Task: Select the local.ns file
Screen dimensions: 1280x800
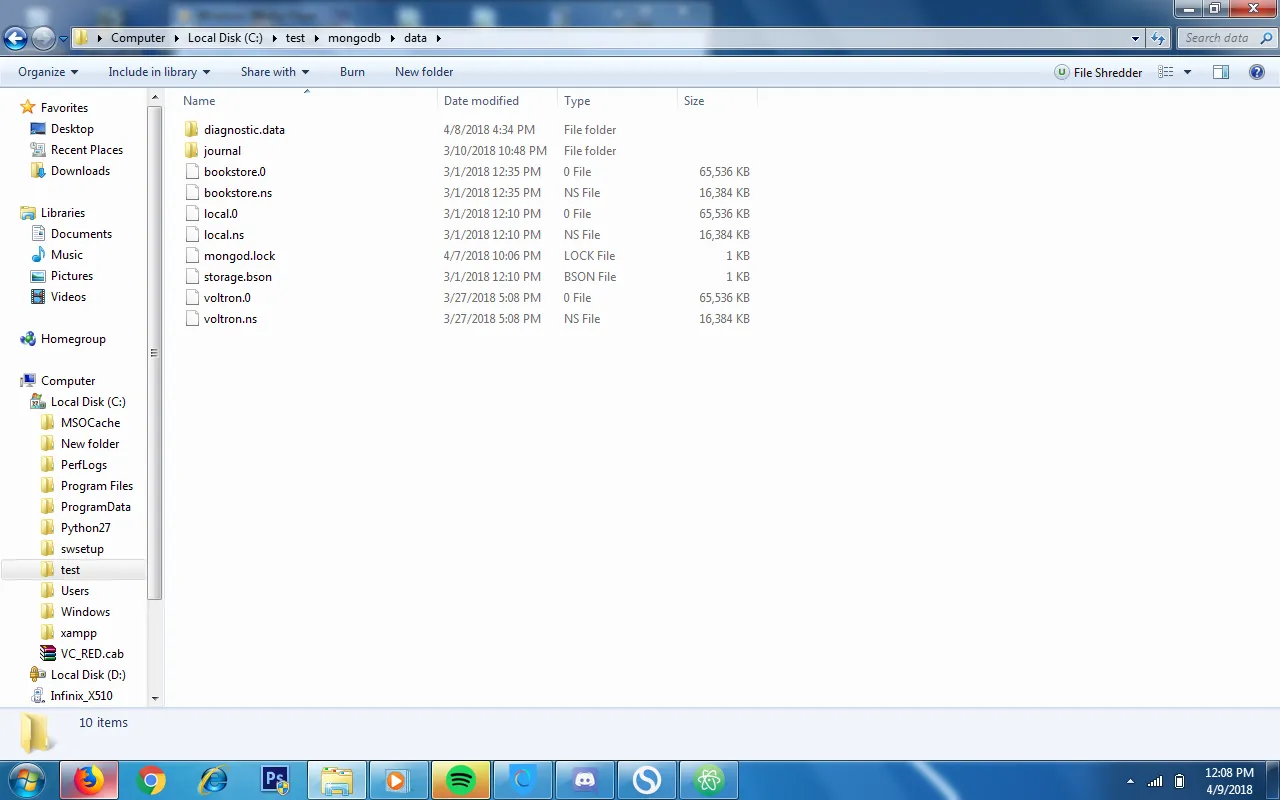Action: pos(224,235)
